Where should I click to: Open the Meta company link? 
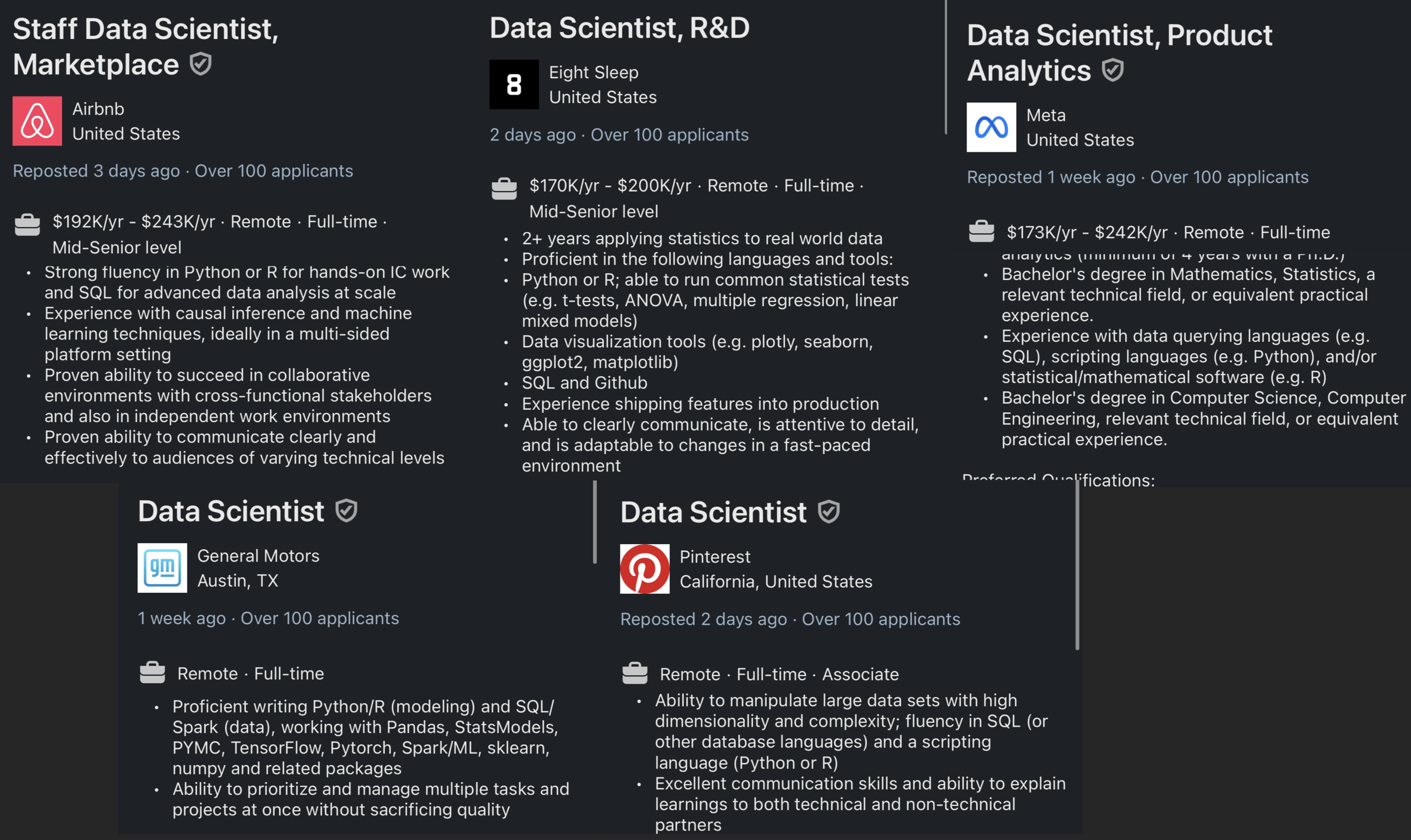[1045, 116]
